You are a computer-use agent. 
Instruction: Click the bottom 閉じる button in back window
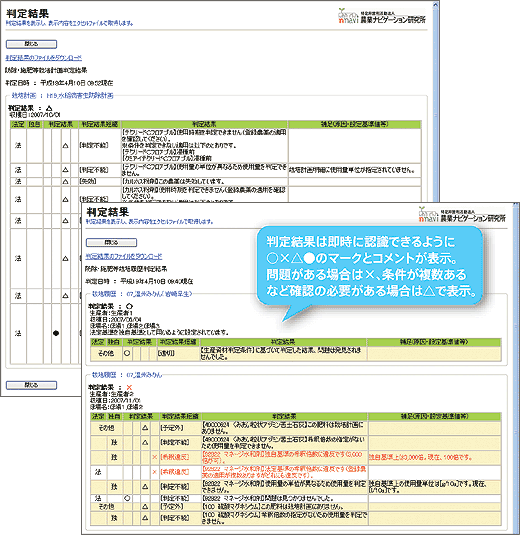tap(31, 385)
